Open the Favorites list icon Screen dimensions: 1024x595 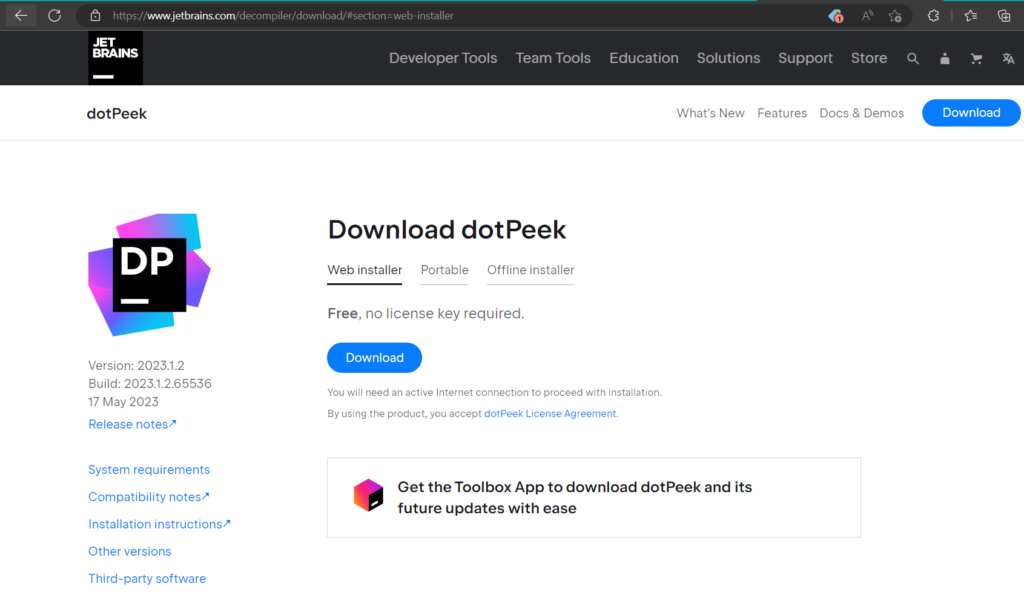(971, 16)
